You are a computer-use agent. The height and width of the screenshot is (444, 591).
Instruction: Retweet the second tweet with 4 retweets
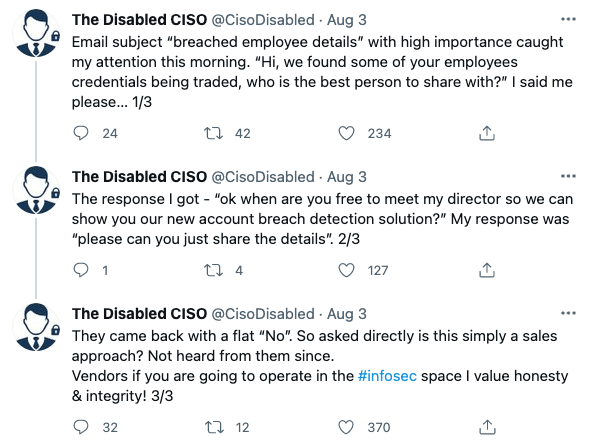click(213, 270)
